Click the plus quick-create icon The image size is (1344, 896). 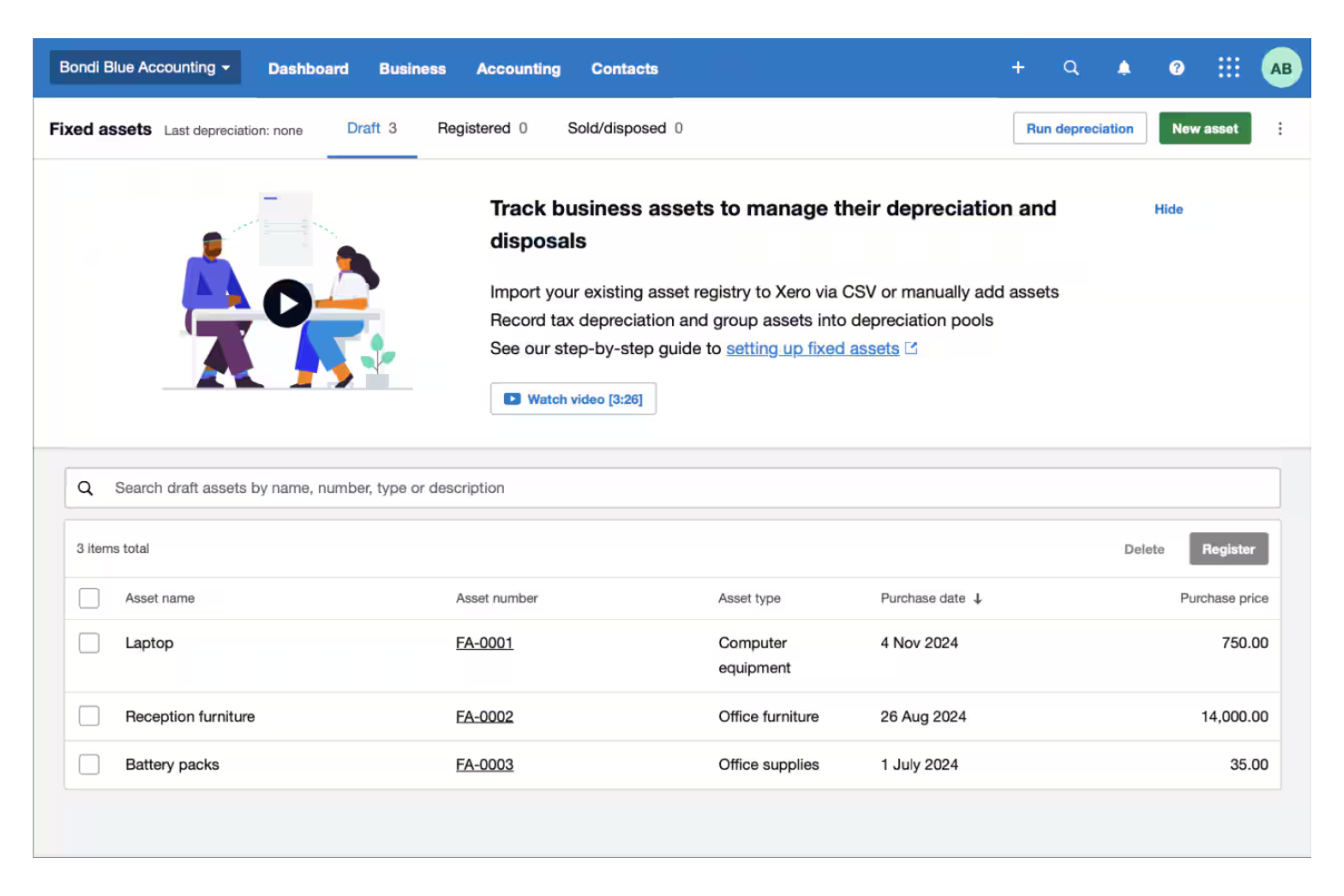(1018, 67)
